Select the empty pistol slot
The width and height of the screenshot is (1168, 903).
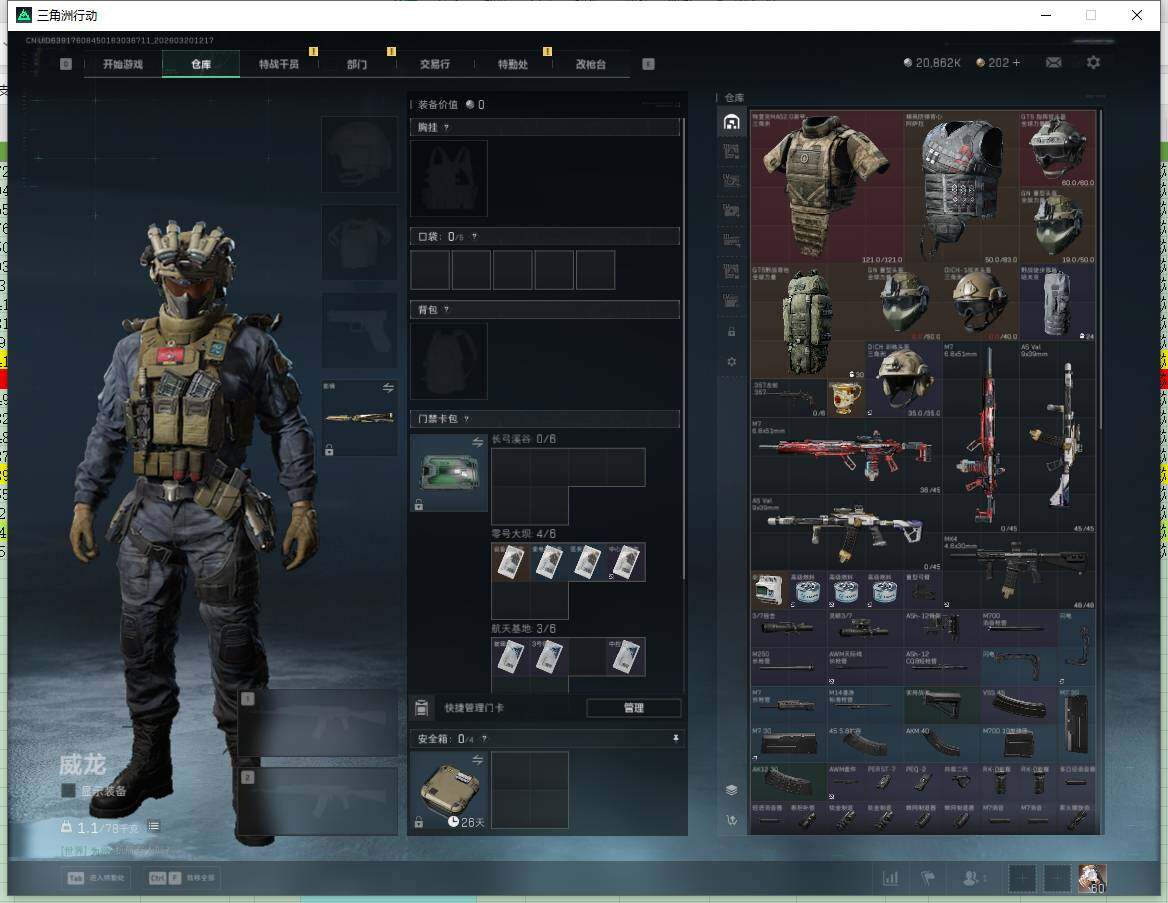pos(359,330)
